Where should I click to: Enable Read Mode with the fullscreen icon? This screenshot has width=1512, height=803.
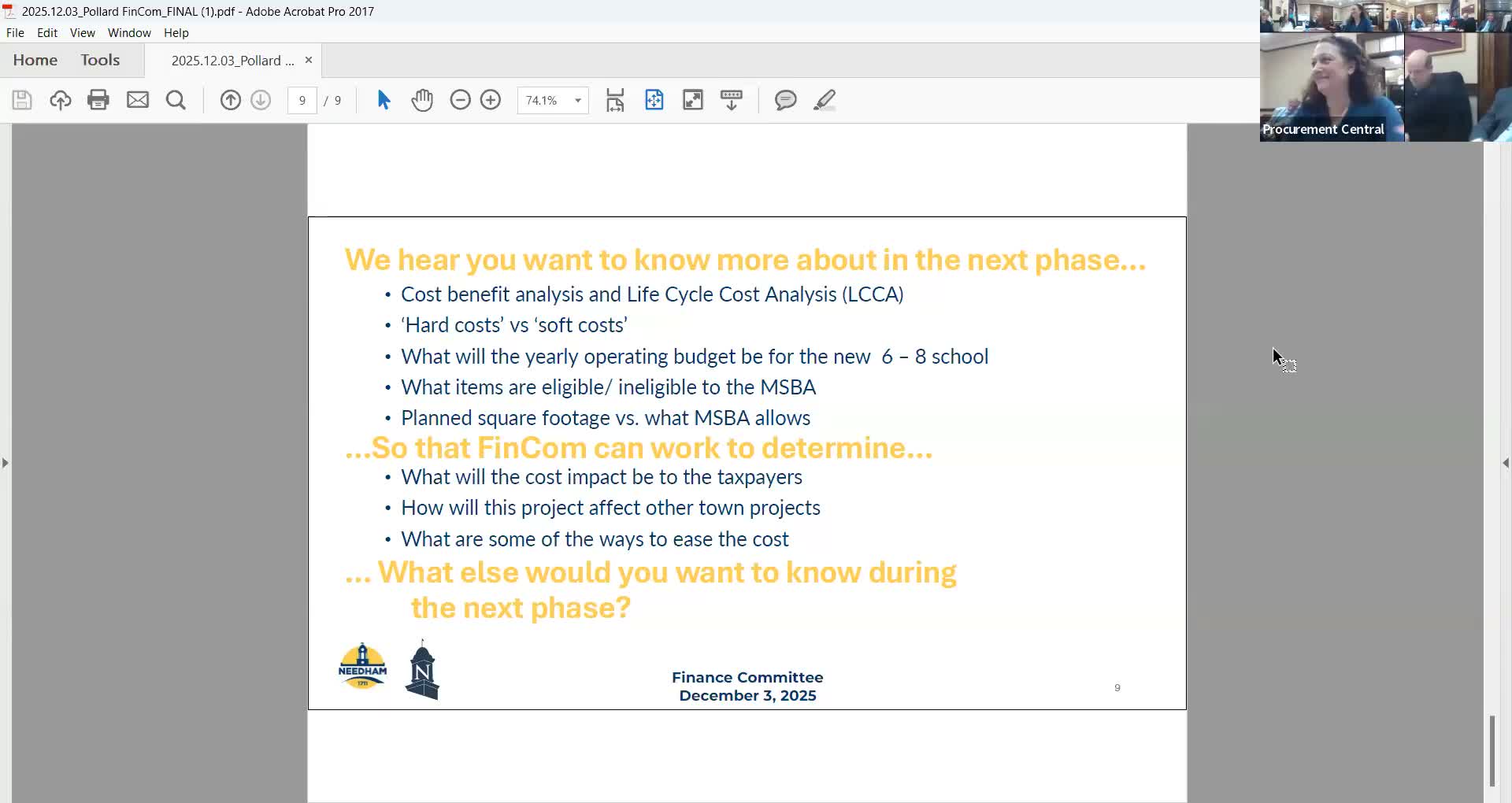coord(693,100)
